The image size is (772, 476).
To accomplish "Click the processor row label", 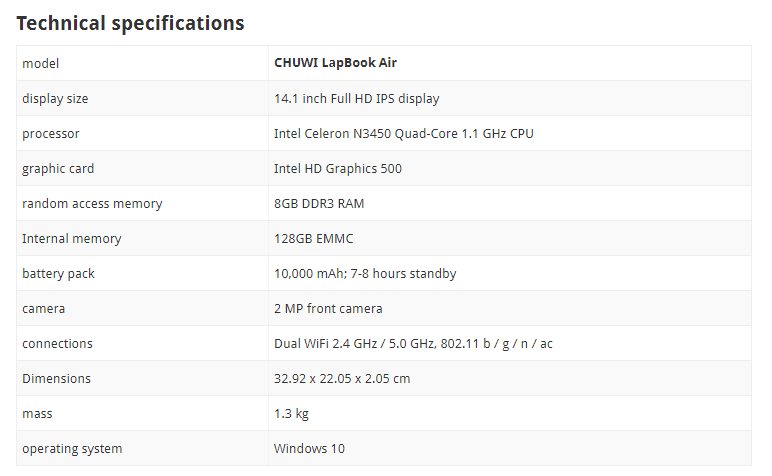I will coord(51,134).
